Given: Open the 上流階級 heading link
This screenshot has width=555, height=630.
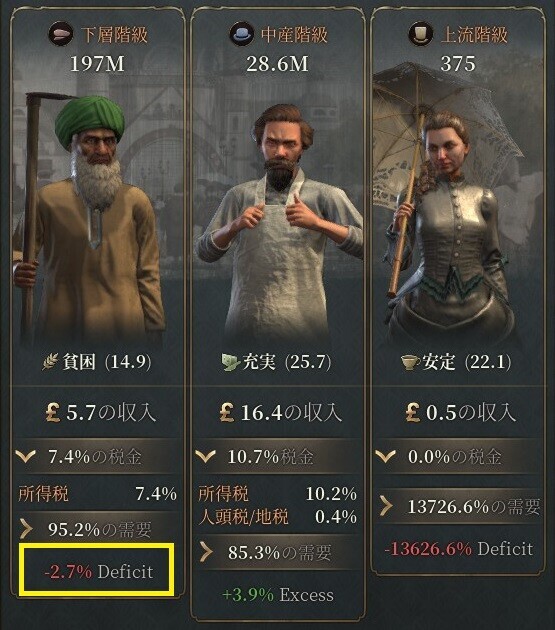Looking at the screenshot, I should [x=475, y=35].
